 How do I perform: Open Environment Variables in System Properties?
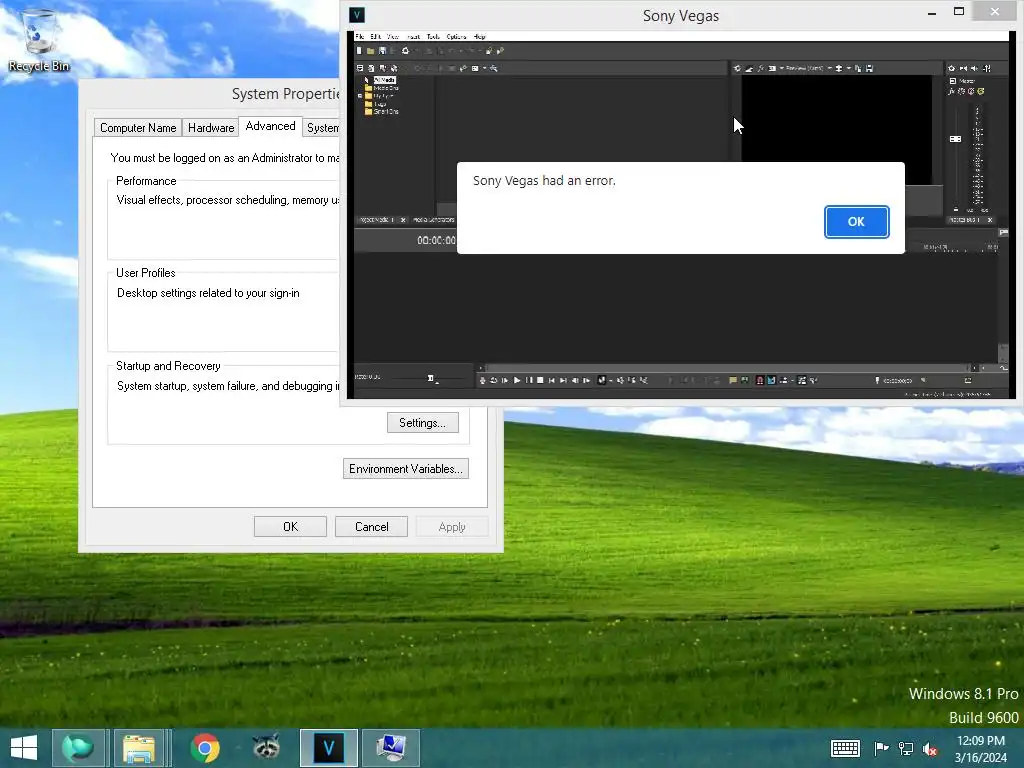(x=406, y=469)
